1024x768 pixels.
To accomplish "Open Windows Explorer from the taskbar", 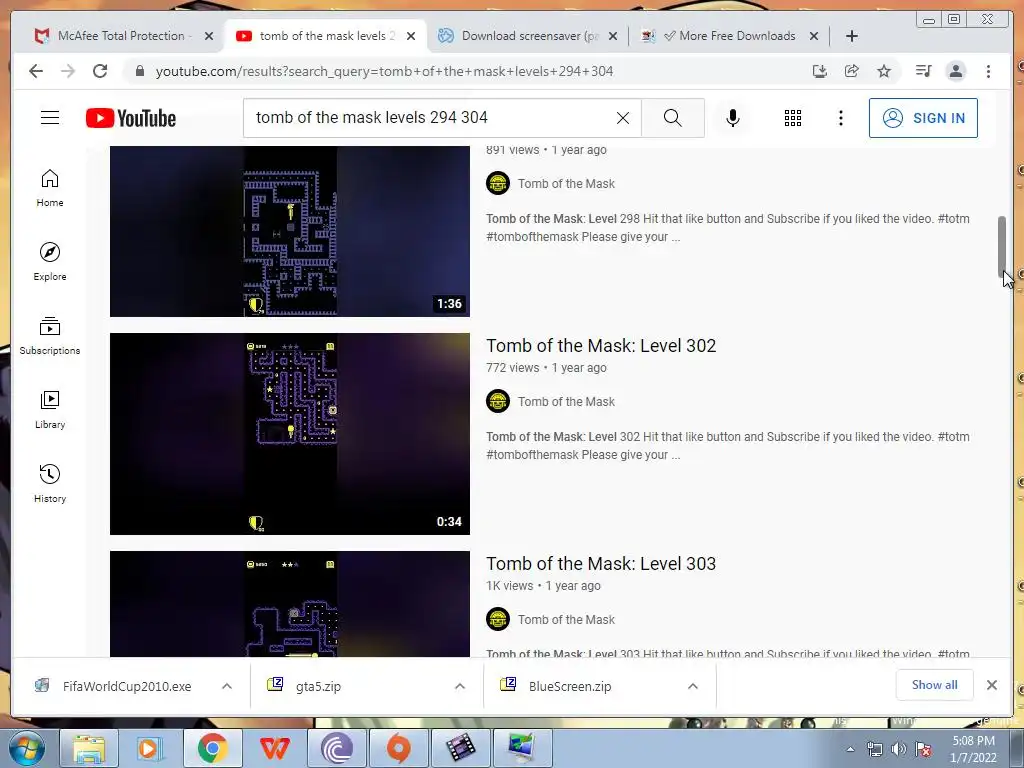I will 89,748.
